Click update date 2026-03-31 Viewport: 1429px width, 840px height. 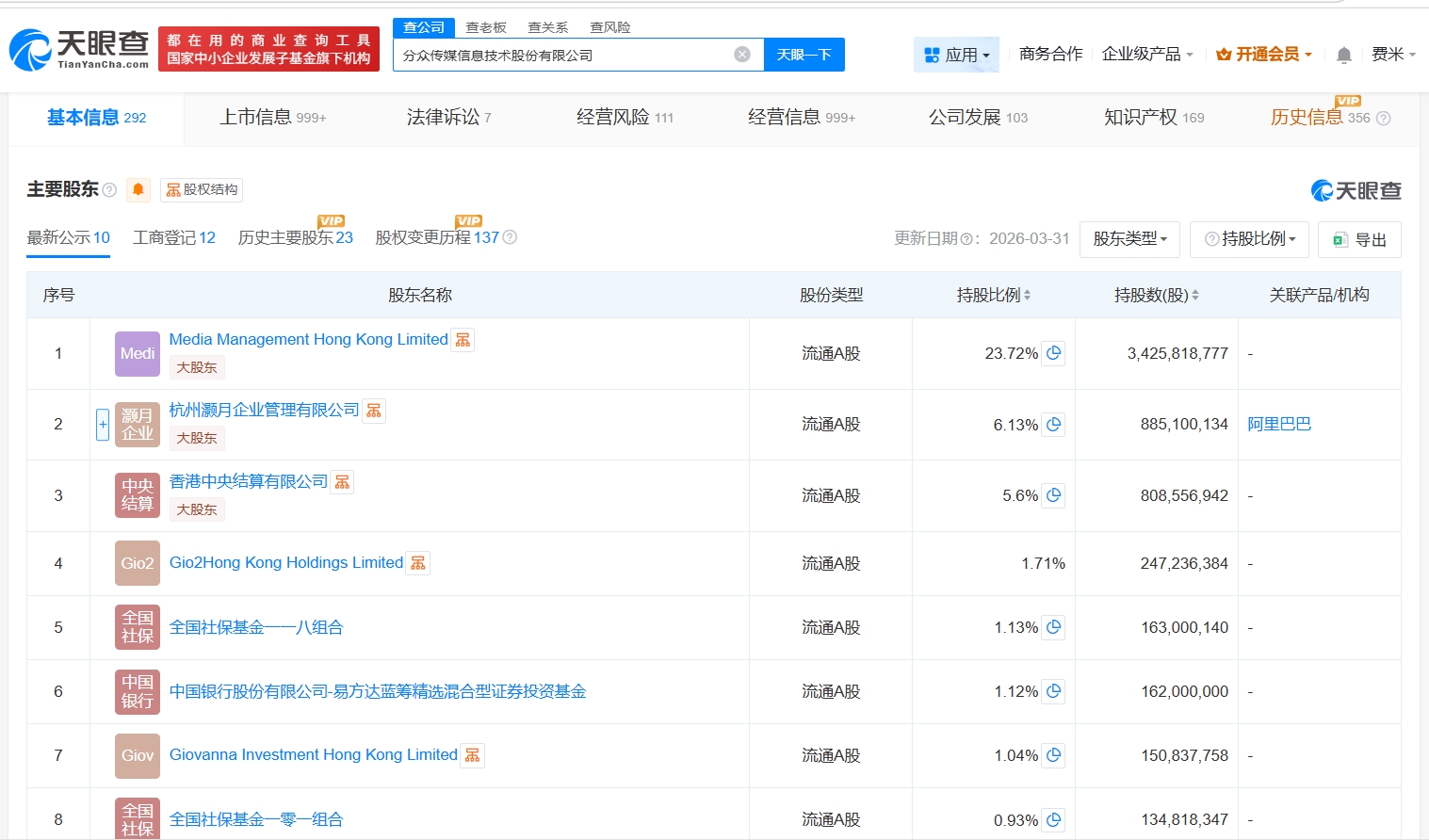coord(1029,238)
